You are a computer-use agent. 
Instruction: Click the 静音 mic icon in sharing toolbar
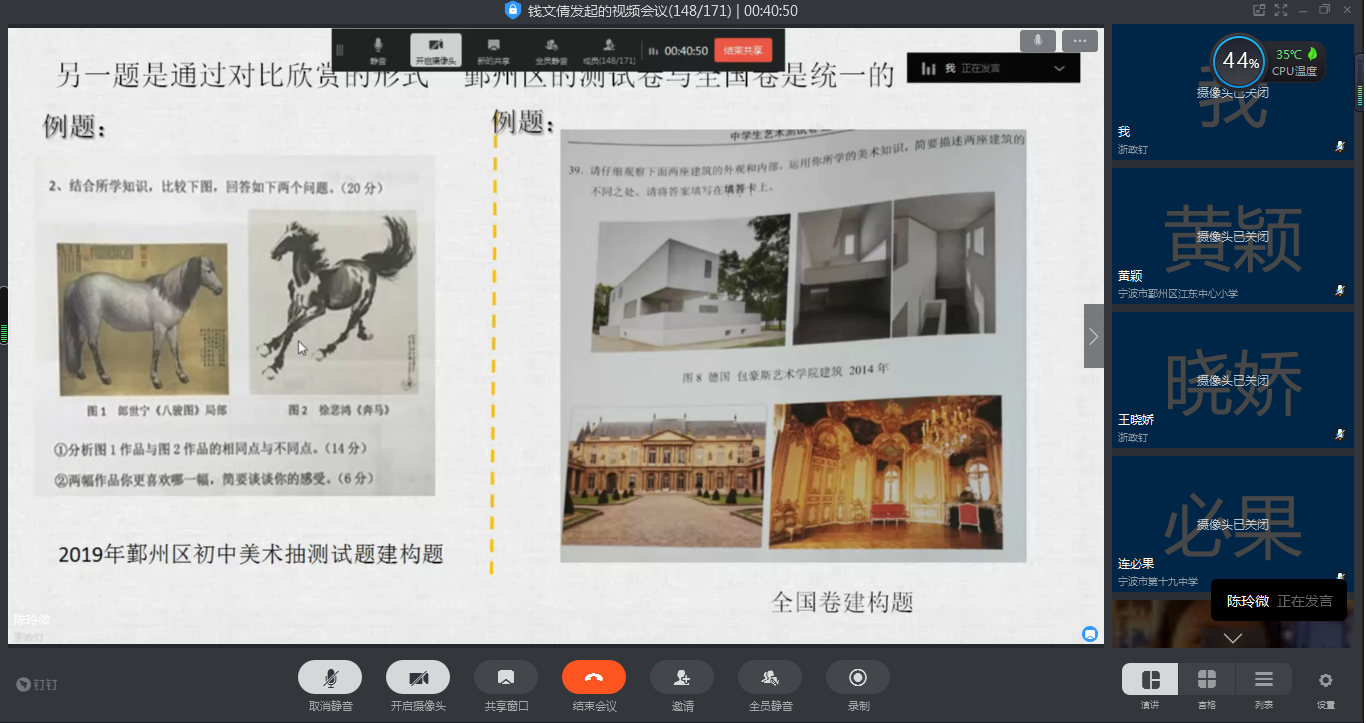click(x=378, y=50)
